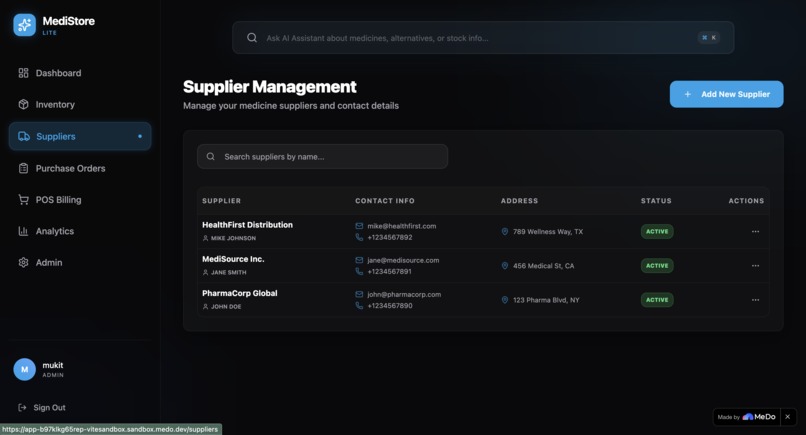The height and width of the screenshot is (435, 806).
Task: Click the SUPPLIER column header
Action: [222, 201]
